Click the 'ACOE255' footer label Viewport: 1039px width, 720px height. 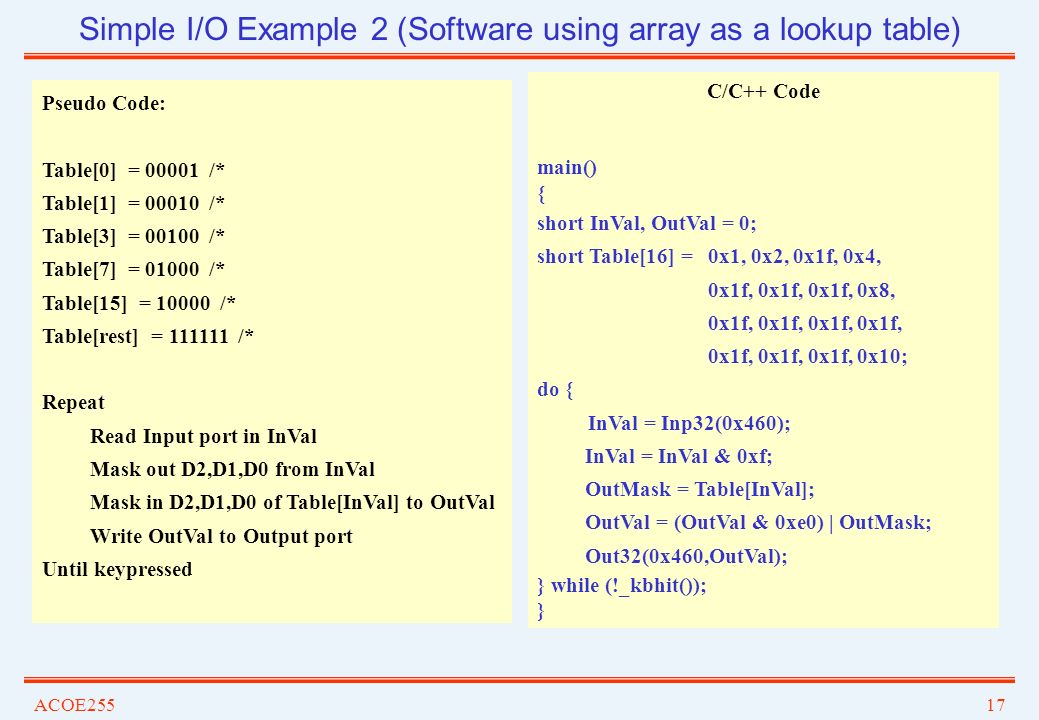pos(74,705)
